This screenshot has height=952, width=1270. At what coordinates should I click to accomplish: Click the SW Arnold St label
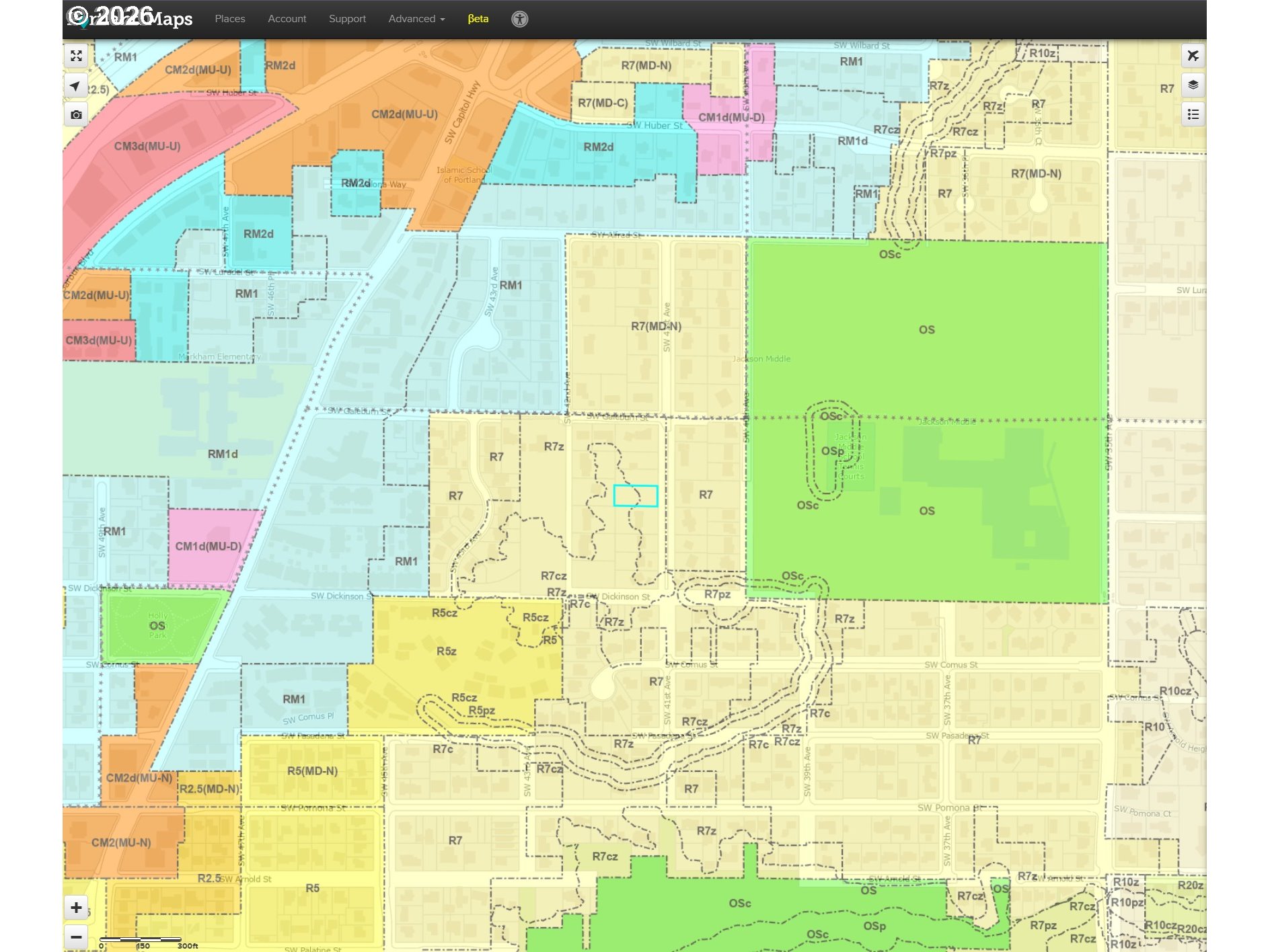click(x=246, y=879)
